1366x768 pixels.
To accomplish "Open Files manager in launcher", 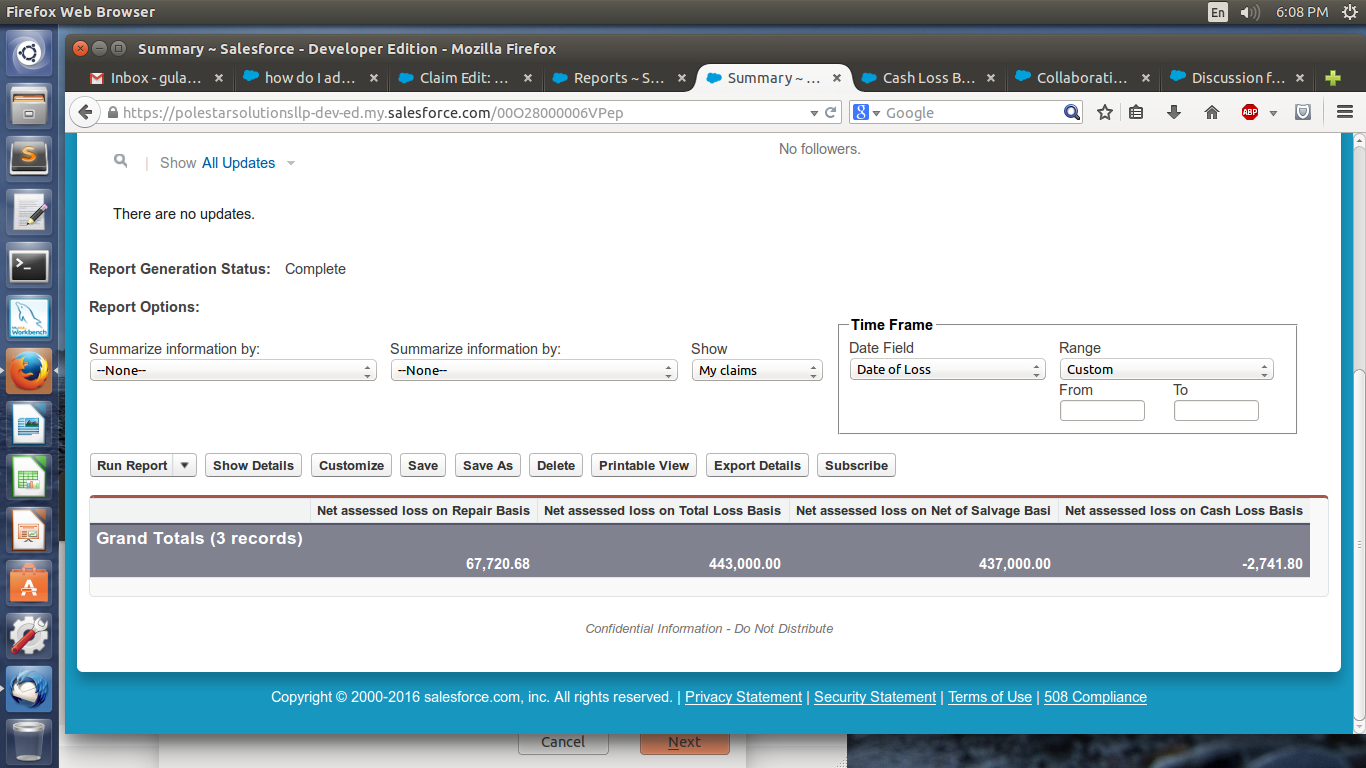I will tap(29, 105).
